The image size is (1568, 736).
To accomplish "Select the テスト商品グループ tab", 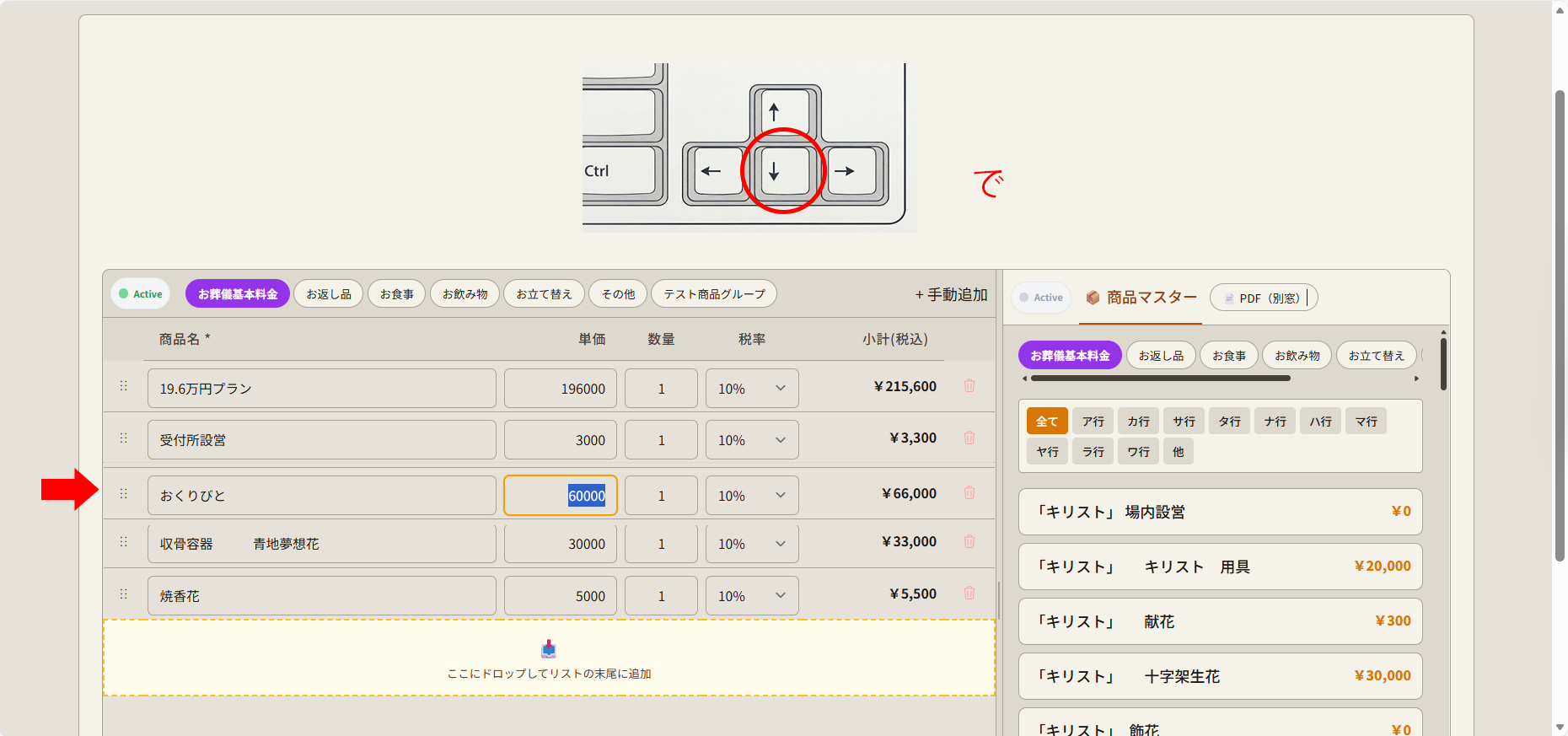I will coord(714,294).
